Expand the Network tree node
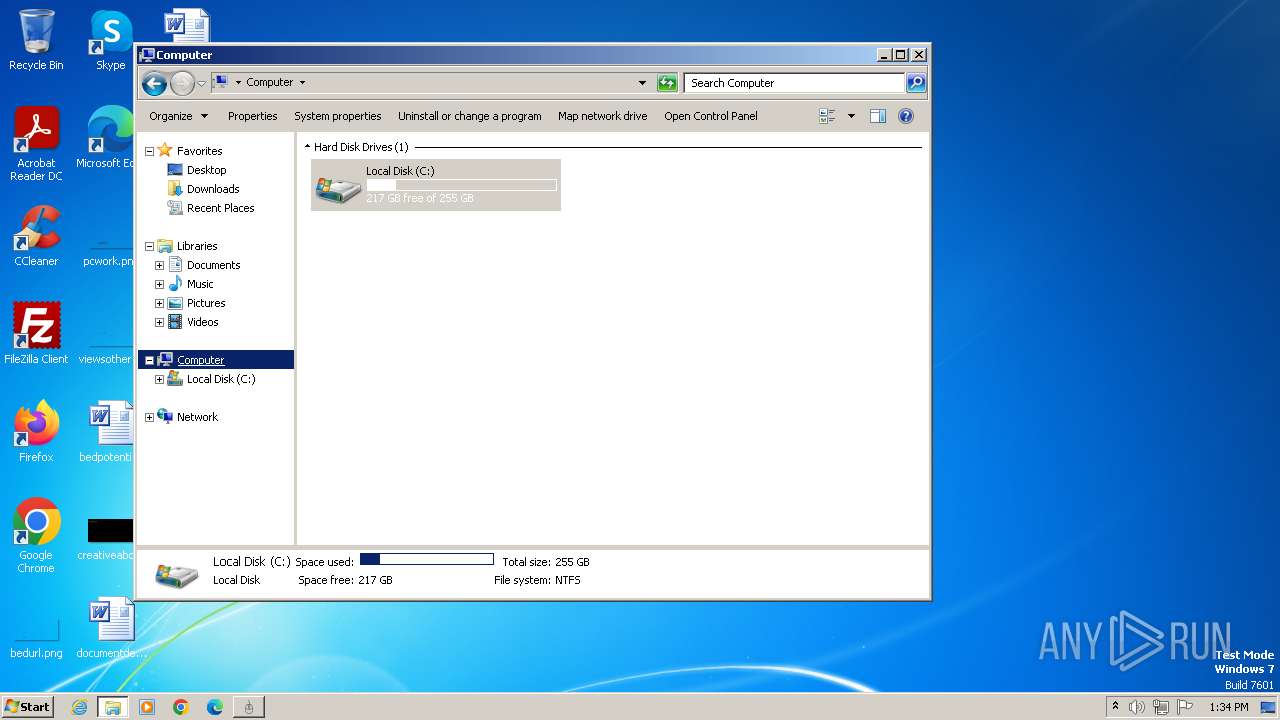 coord(150,417)
